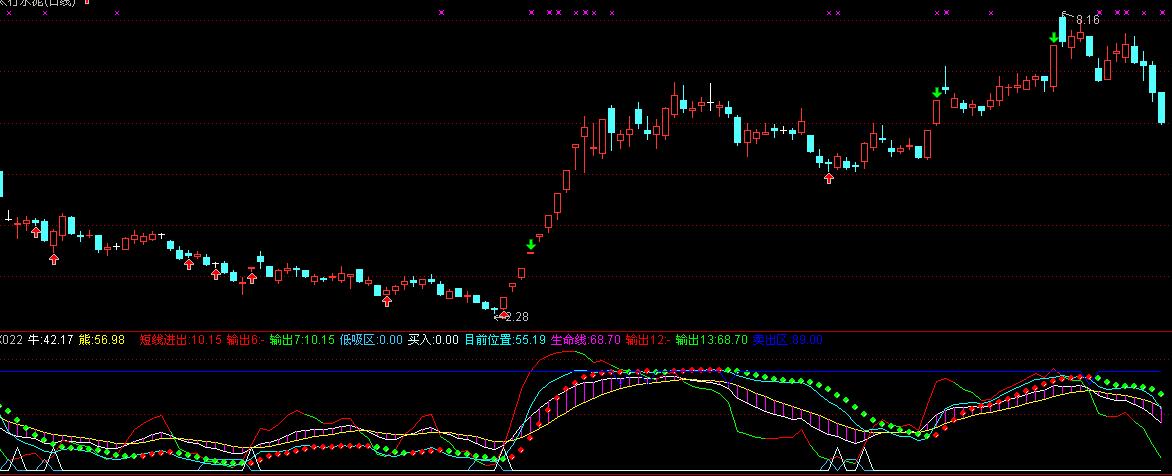Click the 输出7:10.15 indicator label
Viewport: 1172px width, 476px height.
(x=302, y=340)
